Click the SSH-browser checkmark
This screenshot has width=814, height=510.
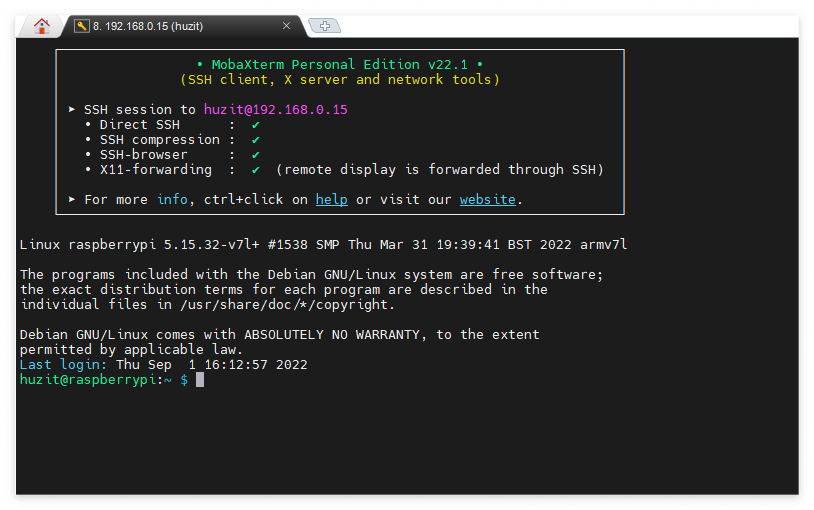255,155
